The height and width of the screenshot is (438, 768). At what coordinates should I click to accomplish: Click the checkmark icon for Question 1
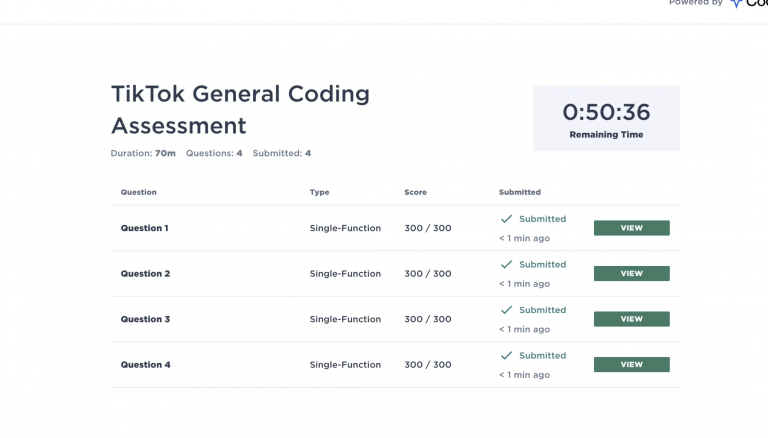(x=506, y=219)
